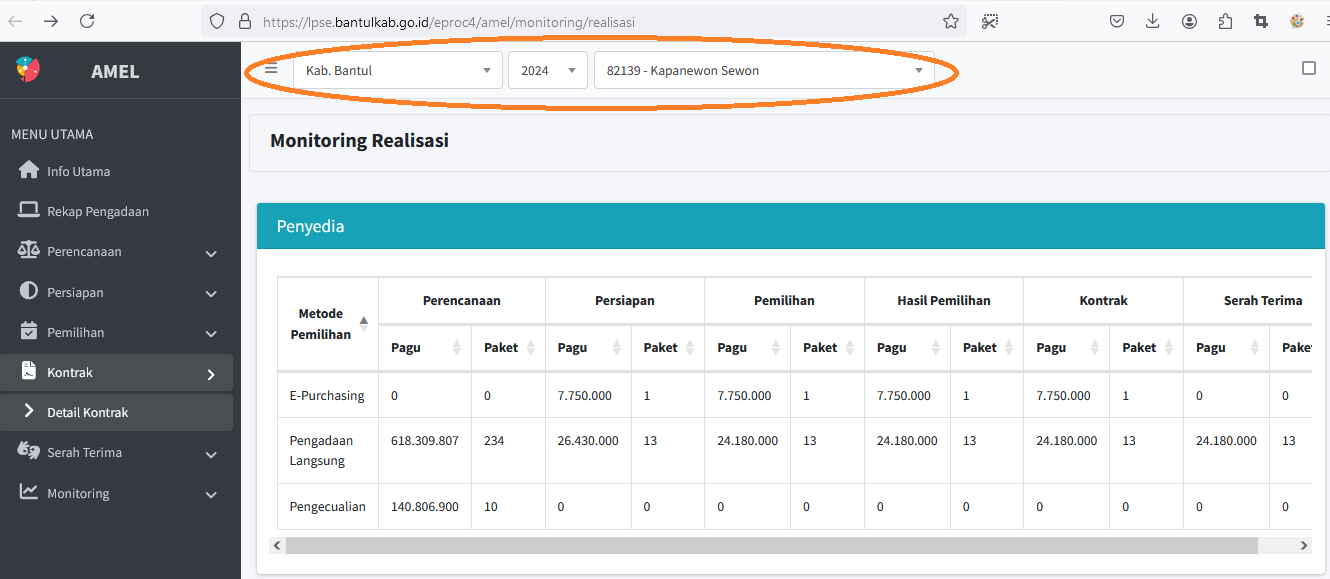The image size is (1330, 579).
Task: Open the 82139 - Kapanewon Sewon dropdown
Action: (764, 71)
